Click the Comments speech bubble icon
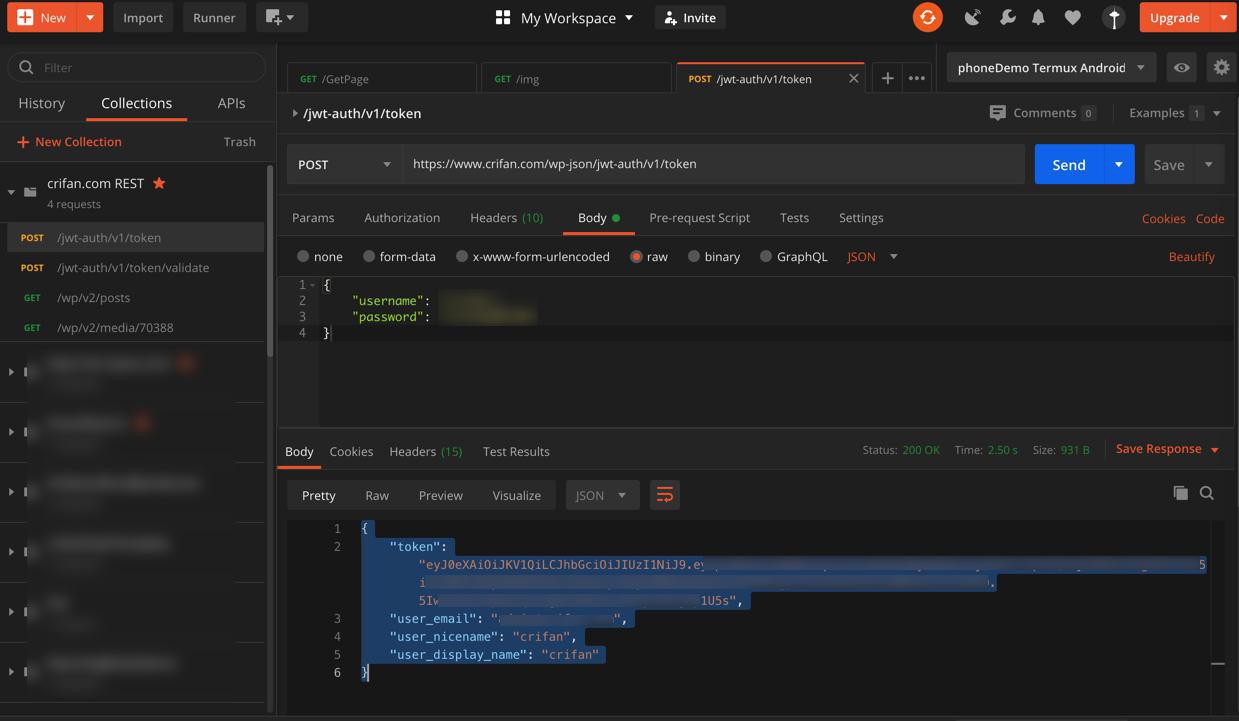Image resolution: width=1239 pixels, height=721 pixels. (x=997, y=113)
